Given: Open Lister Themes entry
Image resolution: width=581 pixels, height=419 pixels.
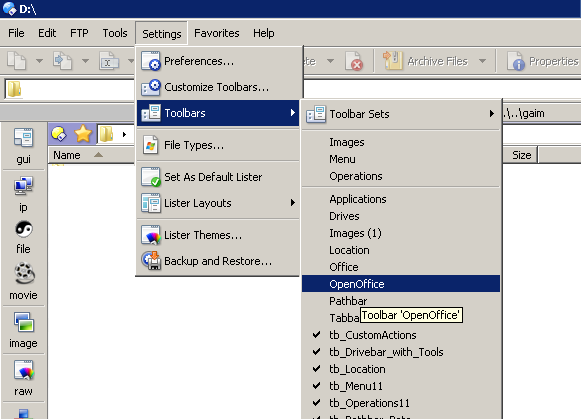Looking at the screenshot, I should pos(218,235).
